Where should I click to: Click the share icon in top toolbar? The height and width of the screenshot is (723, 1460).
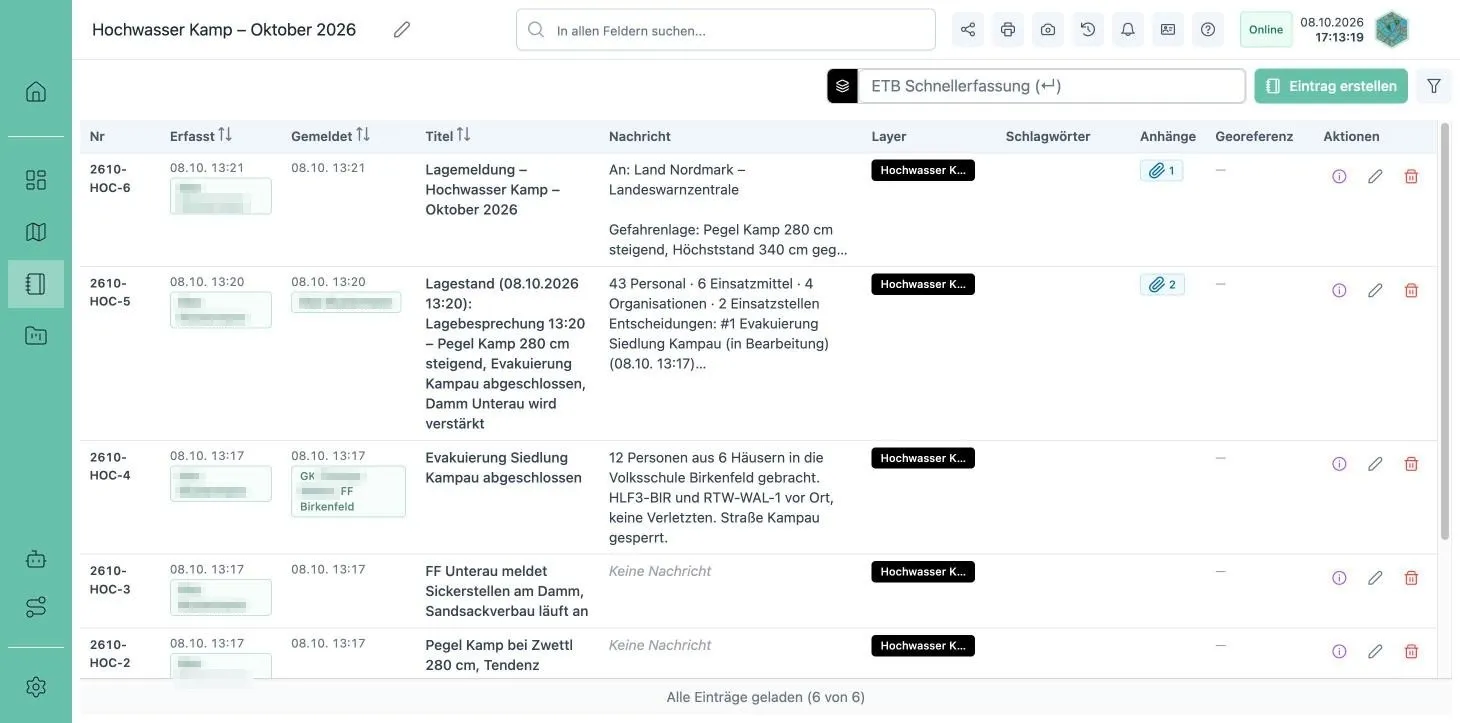tap(968, 30)
